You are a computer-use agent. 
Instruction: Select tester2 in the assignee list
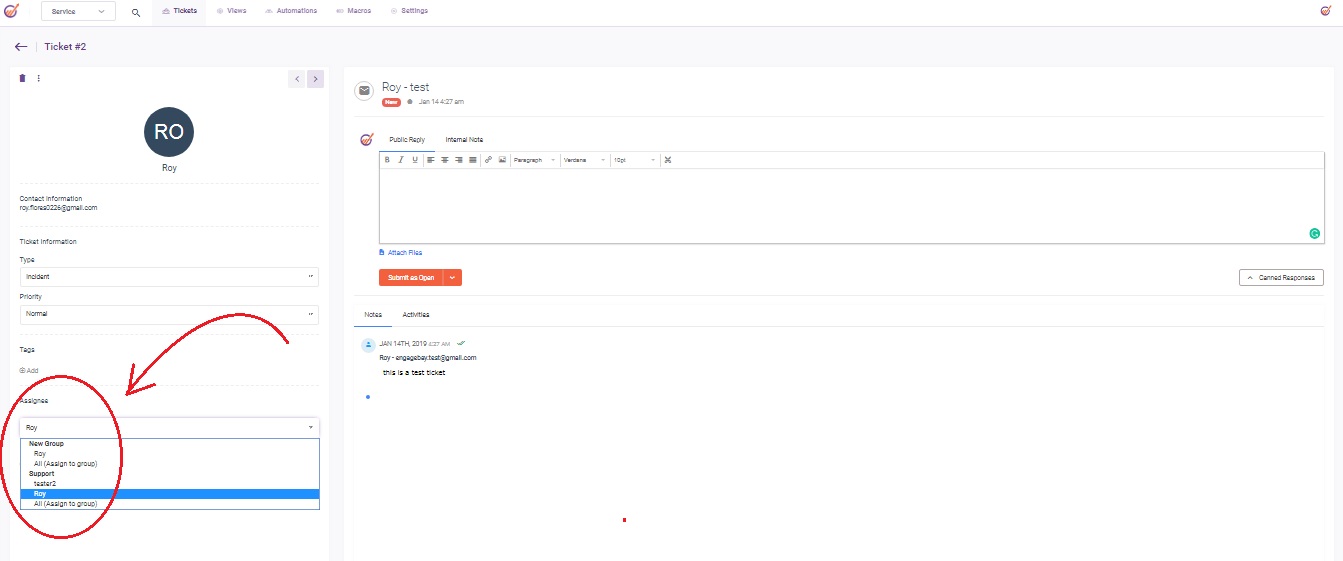pyautogui.click(x=45, y=484)
